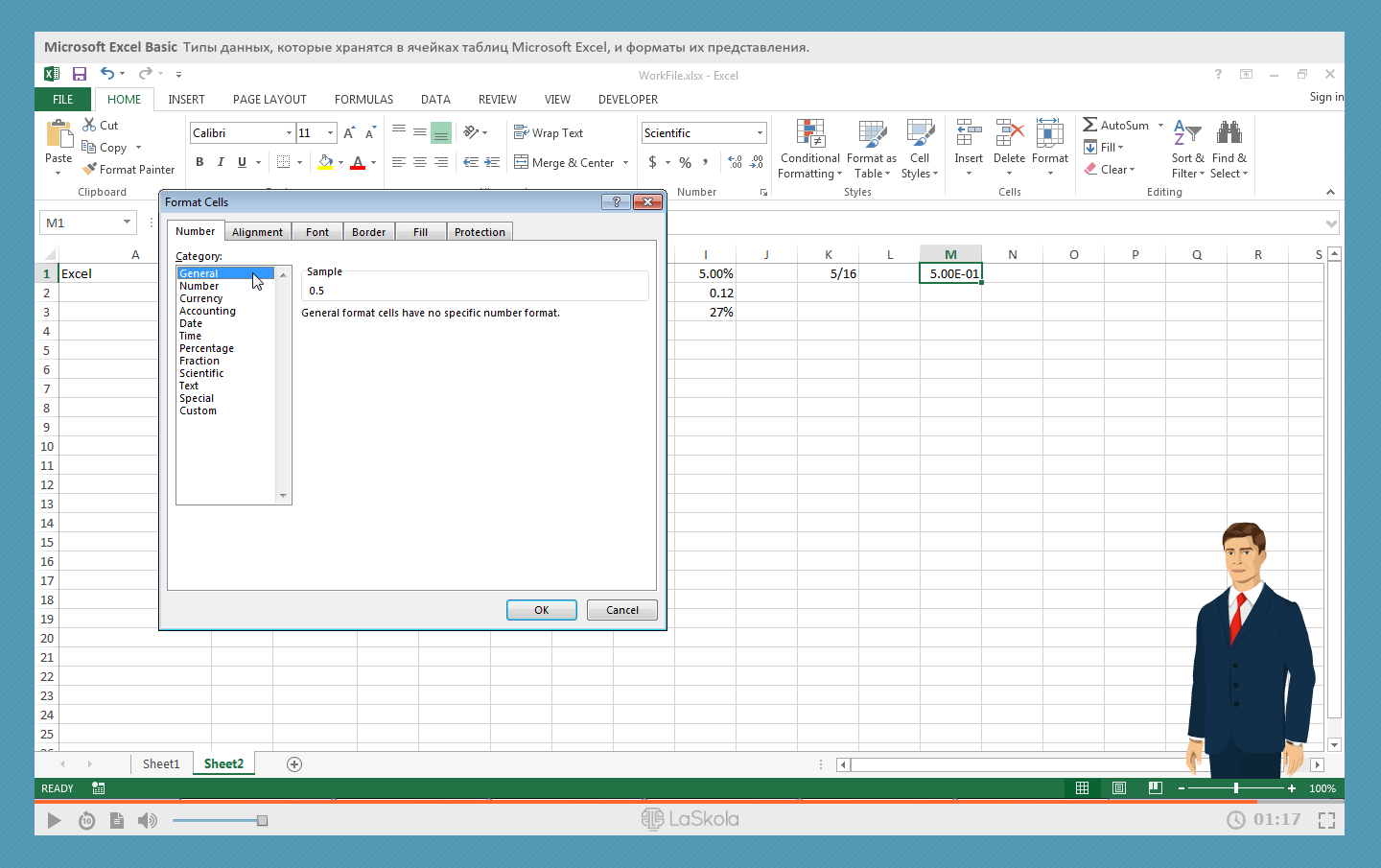Click OK in the Format Cells dialog

click(x=541, y=610)
